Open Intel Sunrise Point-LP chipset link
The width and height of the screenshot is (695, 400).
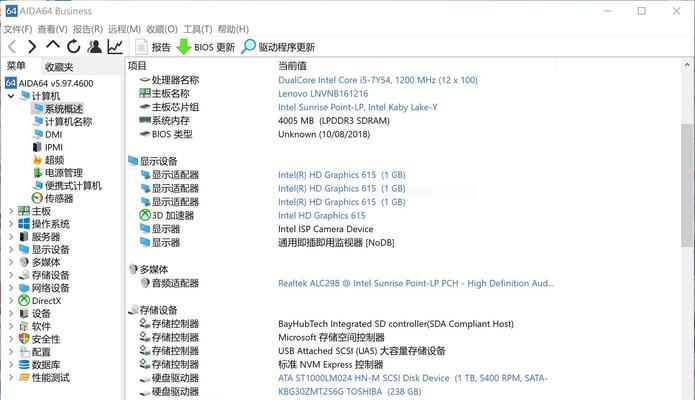358,107
